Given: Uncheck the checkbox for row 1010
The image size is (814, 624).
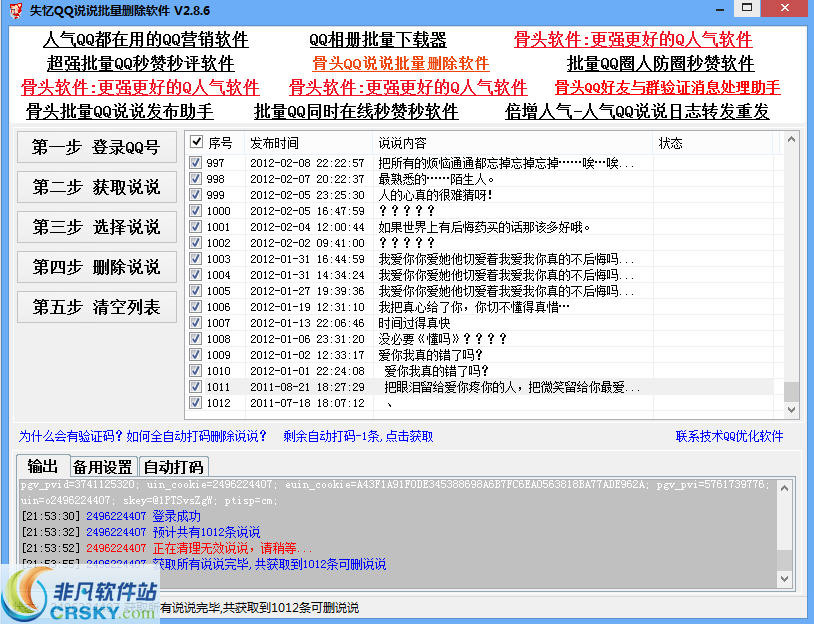Looking at the screenshot, I should coord(195,371).
